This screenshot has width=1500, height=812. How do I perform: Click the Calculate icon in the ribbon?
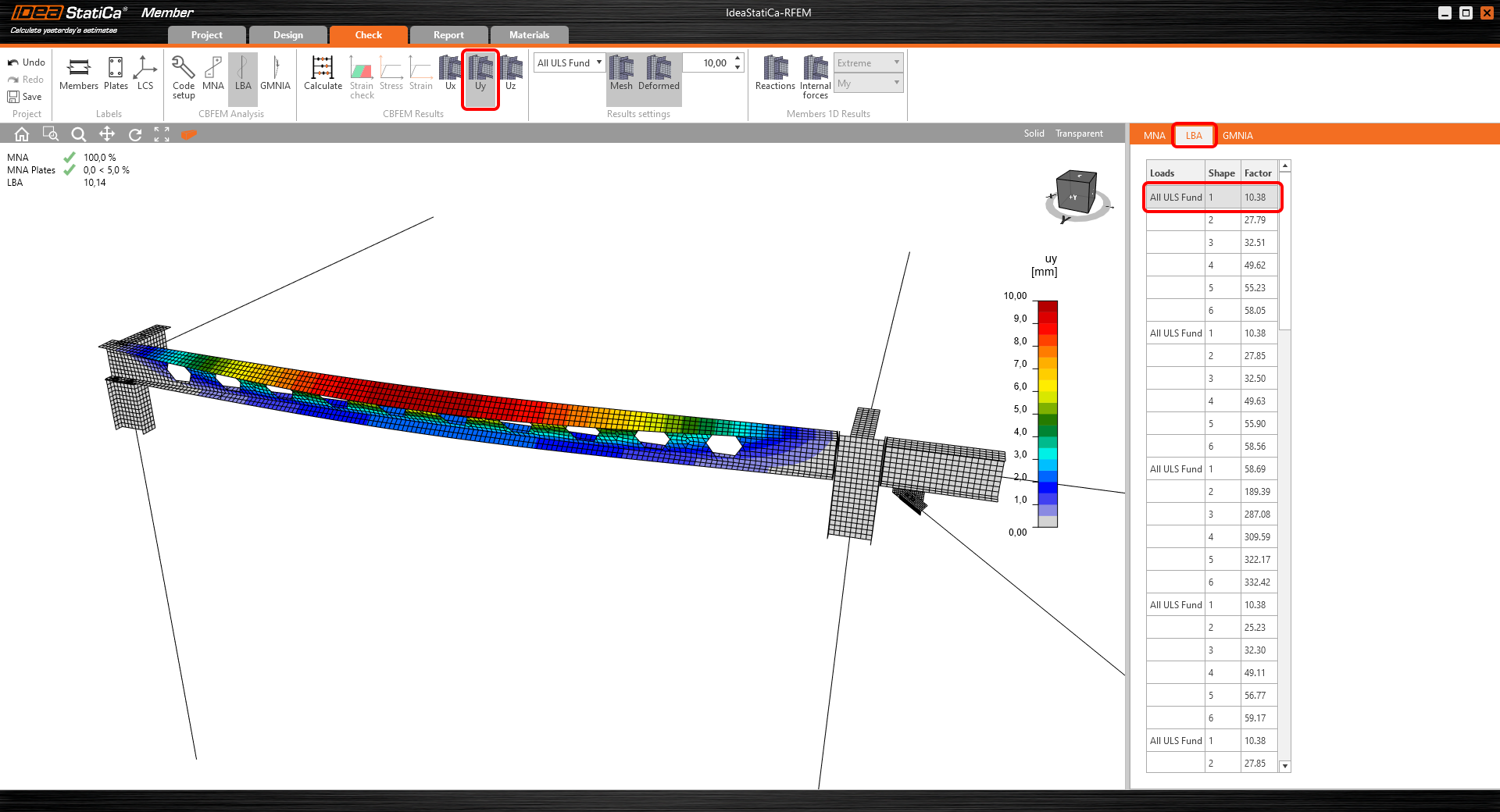pos(323,73)
